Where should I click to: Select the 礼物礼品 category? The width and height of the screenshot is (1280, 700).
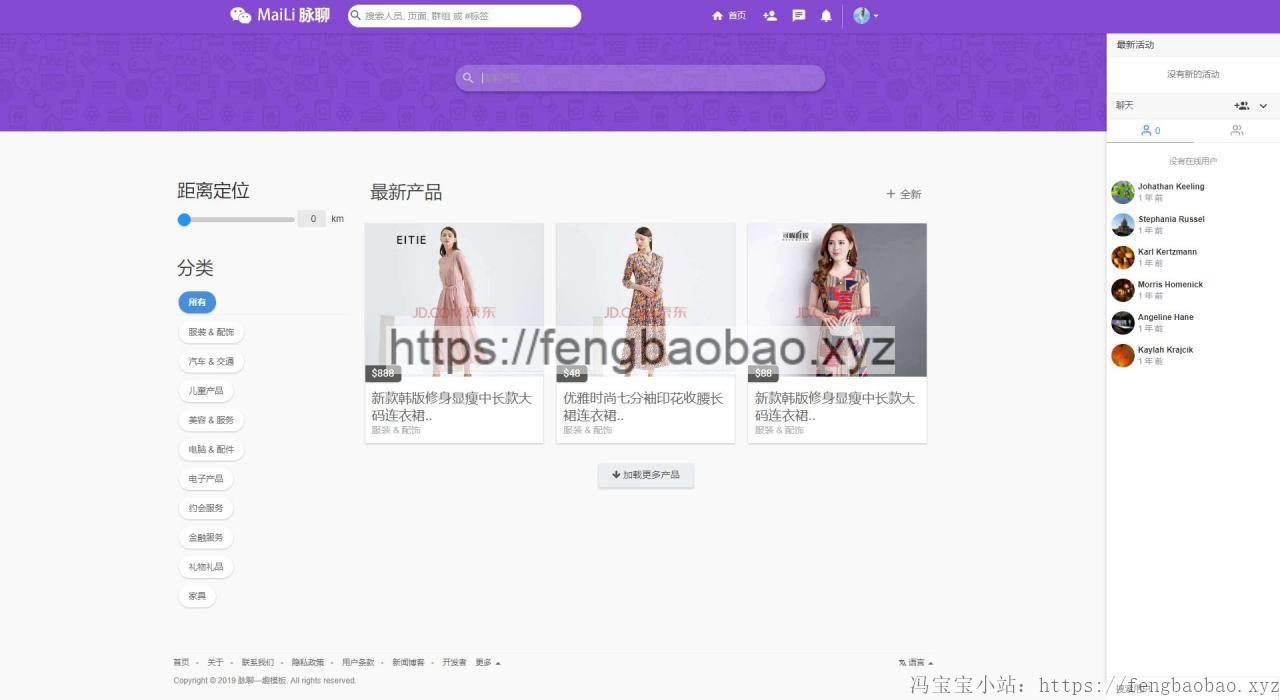coord(206,567)
